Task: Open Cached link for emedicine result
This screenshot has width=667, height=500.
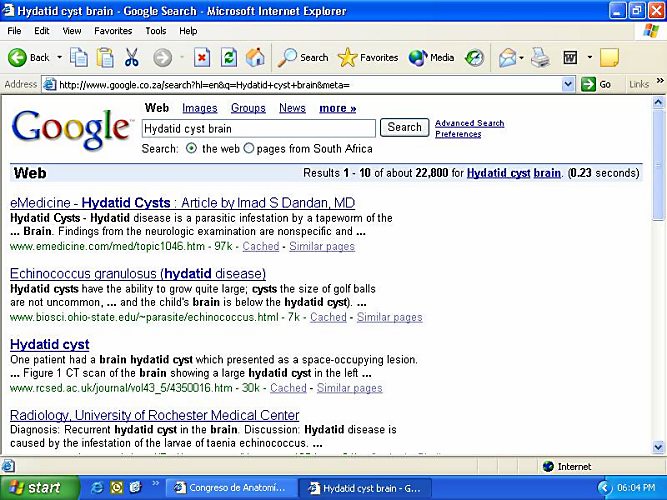Action: [x=261, y=246]
